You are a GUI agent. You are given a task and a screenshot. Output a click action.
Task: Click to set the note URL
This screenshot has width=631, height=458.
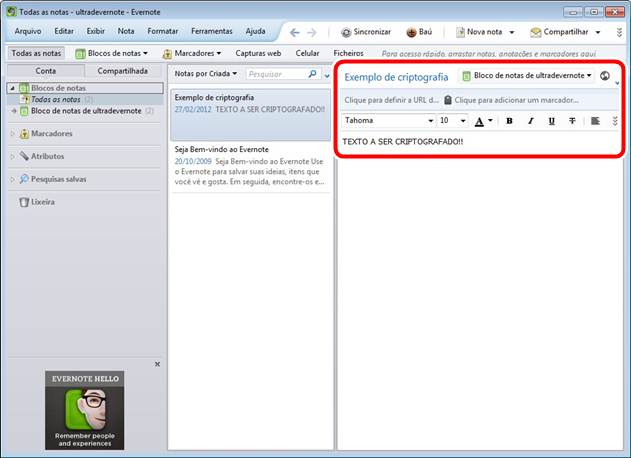(391, 100)
